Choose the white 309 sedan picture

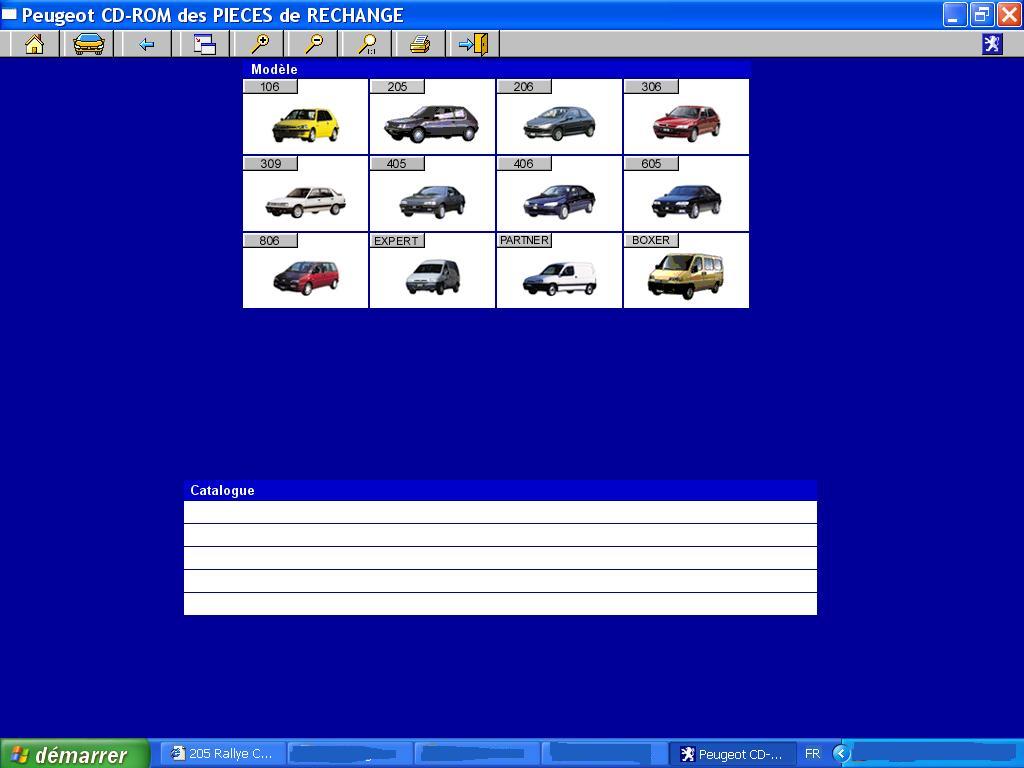[x=306, y=201]
